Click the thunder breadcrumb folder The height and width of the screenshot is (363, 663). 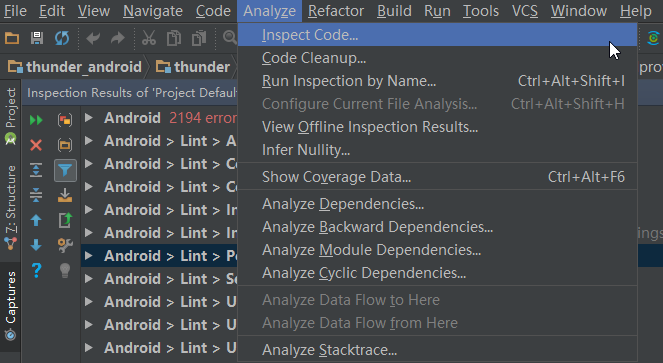tap(193, 67)
